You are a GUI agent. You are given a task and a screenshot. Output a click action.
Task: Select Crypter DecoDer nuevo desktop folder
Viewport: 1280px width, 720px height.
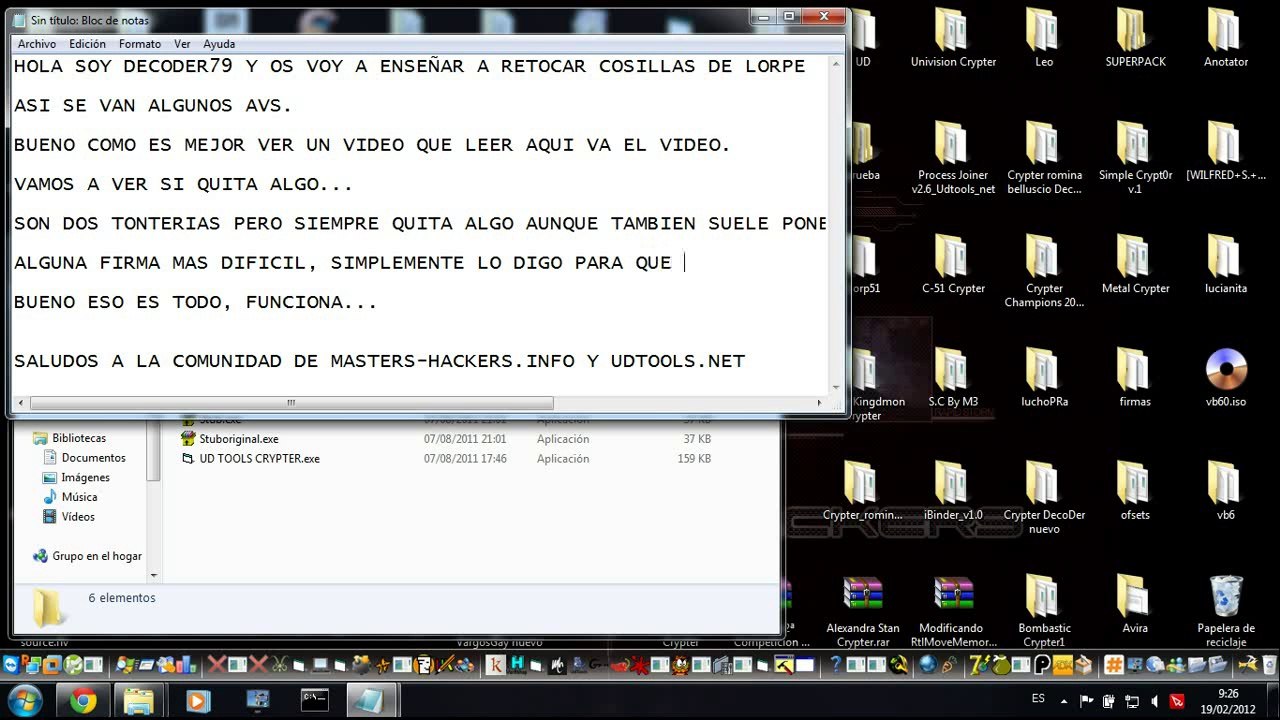(x=1043, y=498)
